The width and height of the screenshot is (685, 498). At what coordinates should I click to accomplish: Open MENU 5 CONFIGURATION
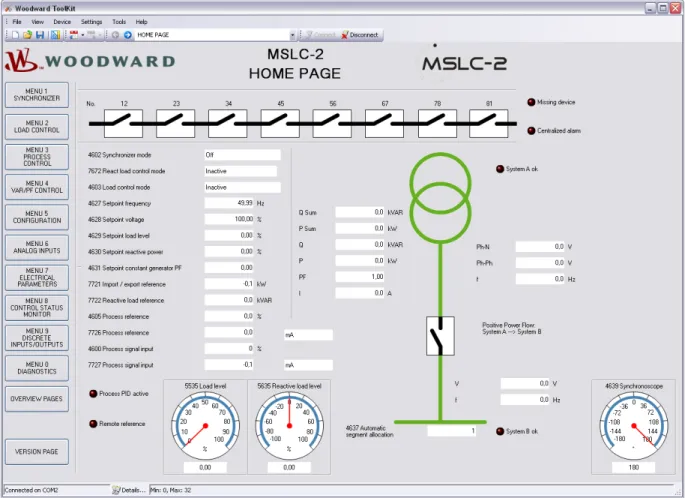pyautogui.click(x=37, y=217)
